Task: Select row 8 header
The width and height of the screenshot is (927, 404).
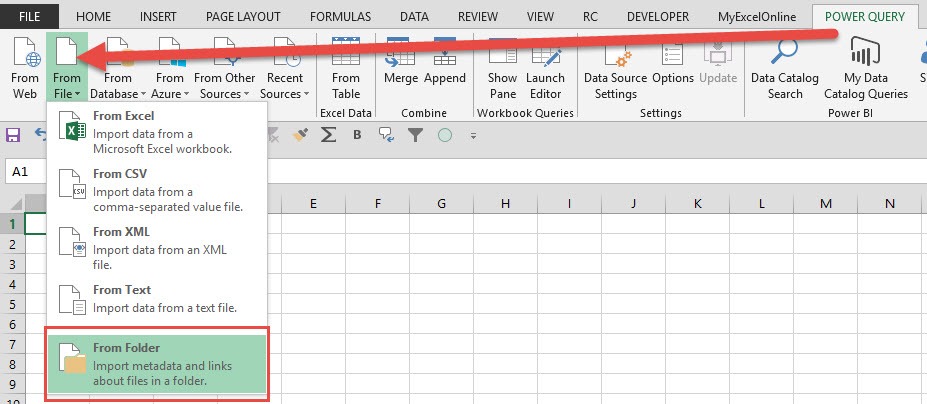Action: (12, 364)
